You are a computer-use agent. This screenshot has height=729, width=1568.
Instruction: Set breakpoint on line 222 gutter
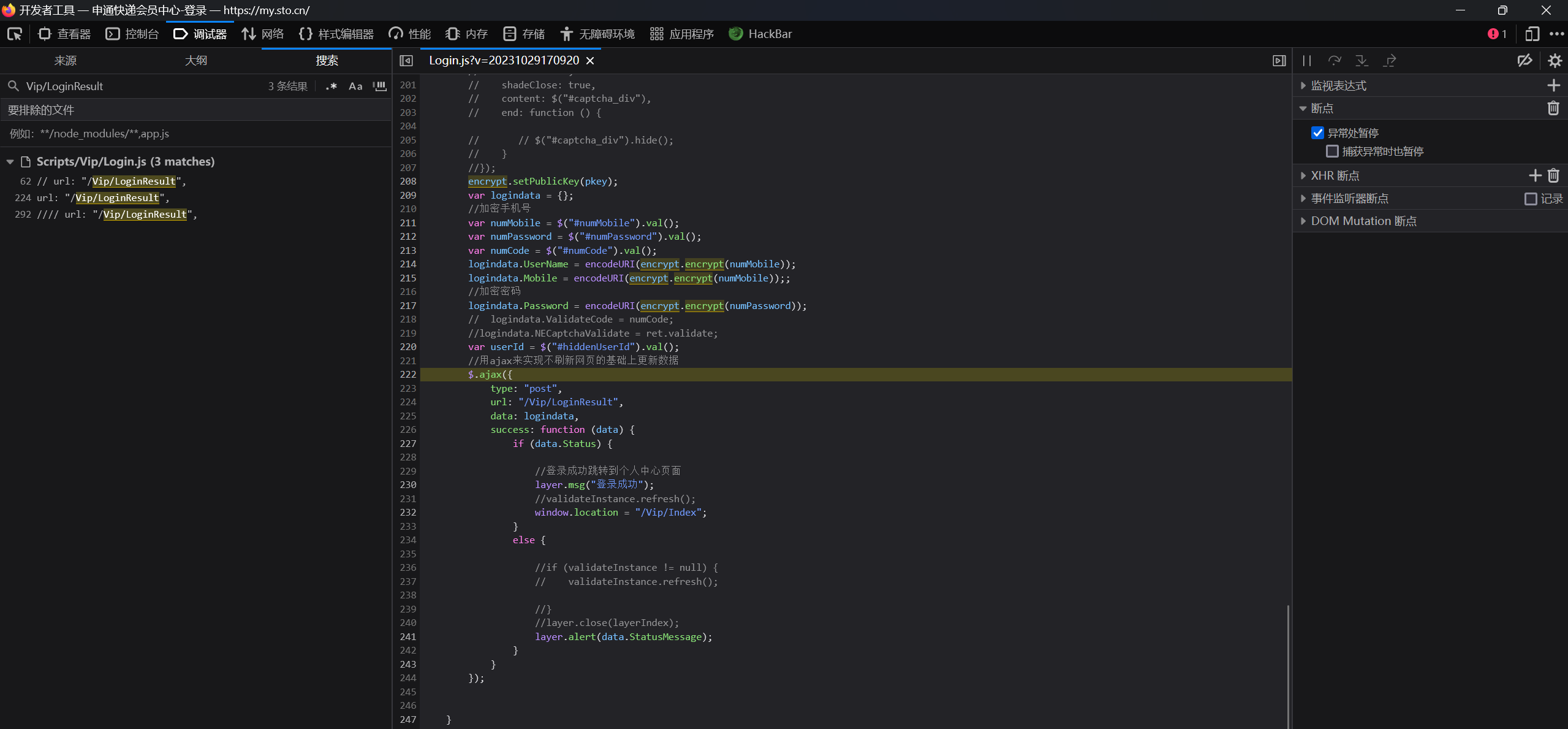408,375
